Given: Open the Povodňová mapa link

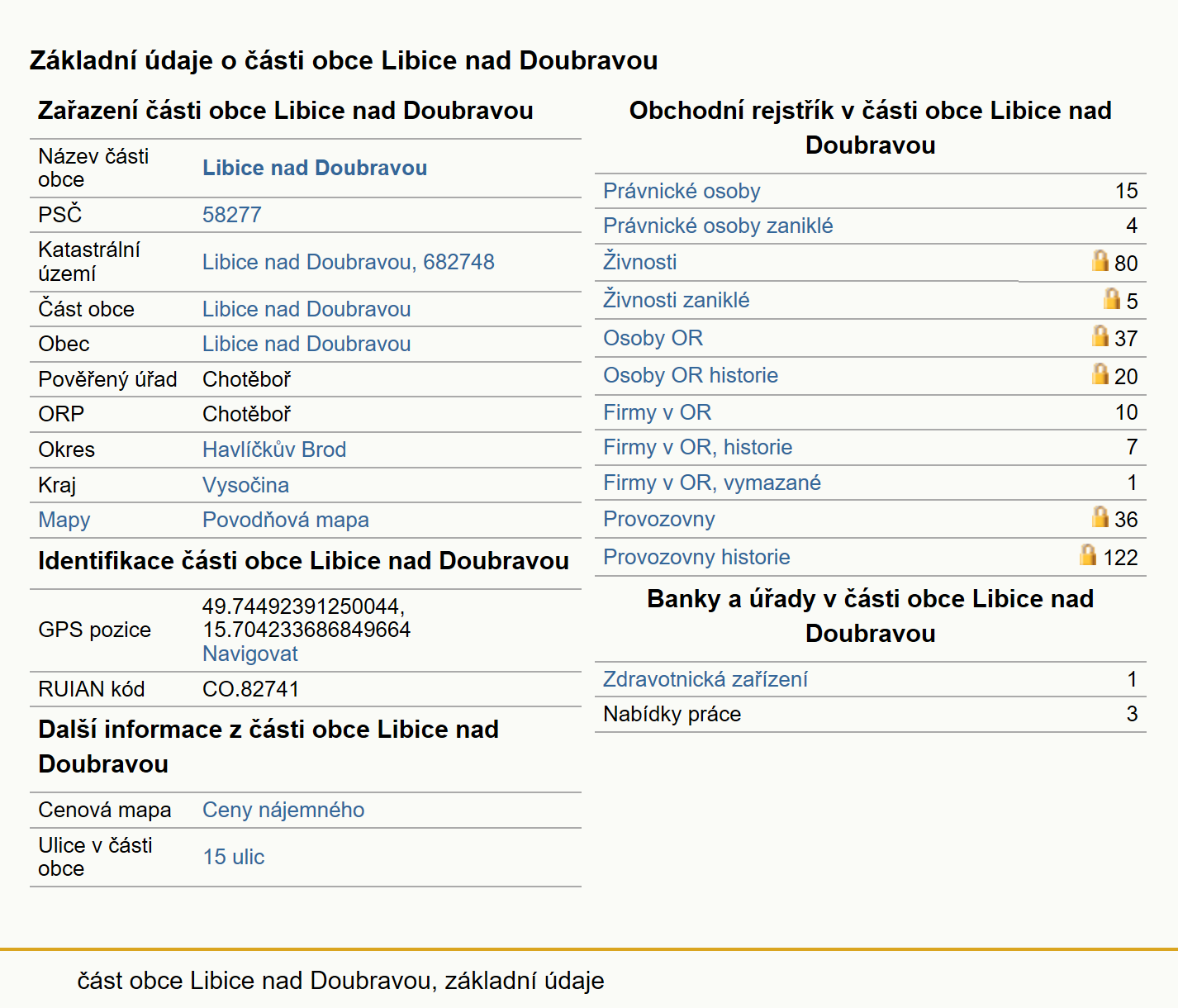Looking at the screenshot, I should (286, 520).
